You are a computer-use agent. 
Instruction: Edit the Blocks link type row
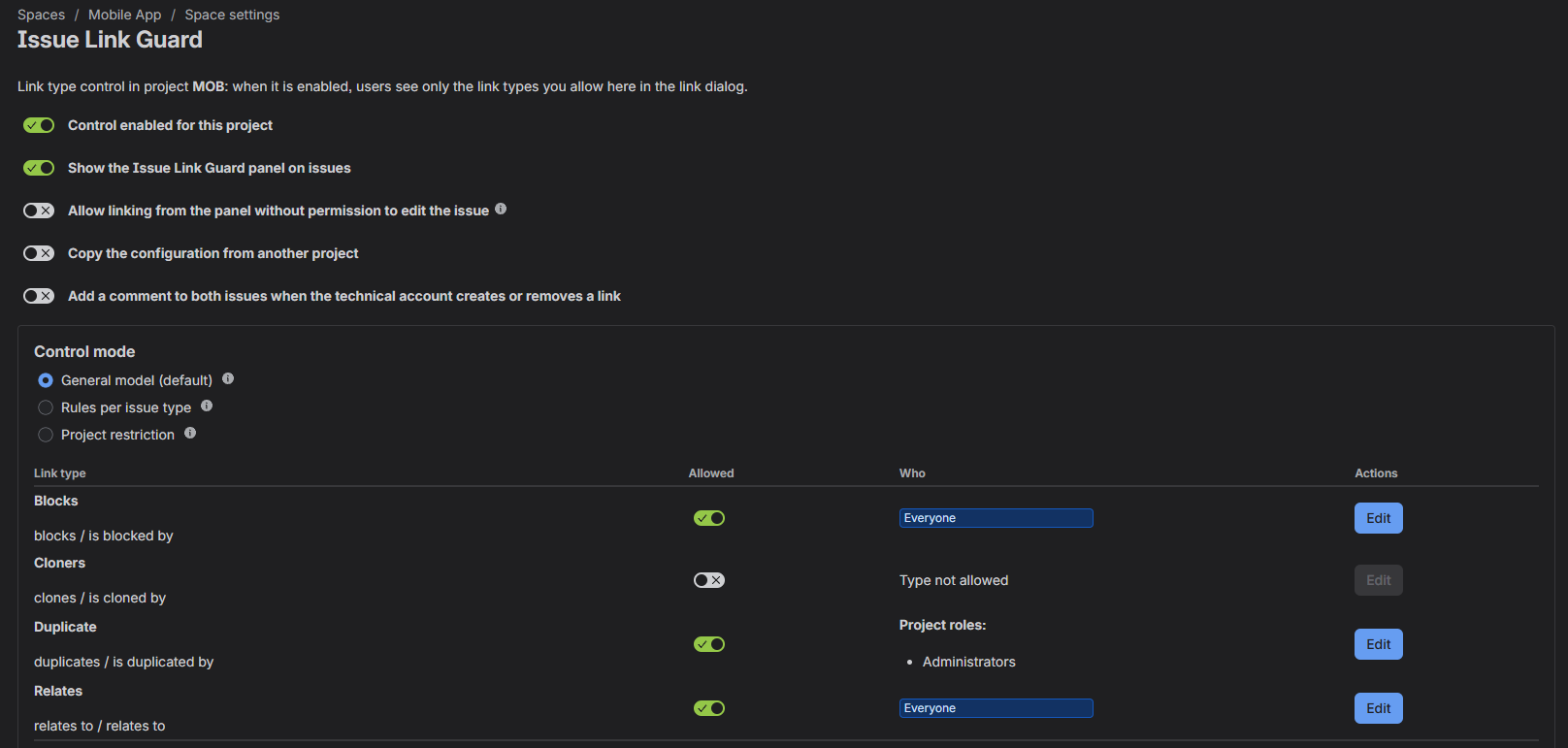coord(1378,518)
